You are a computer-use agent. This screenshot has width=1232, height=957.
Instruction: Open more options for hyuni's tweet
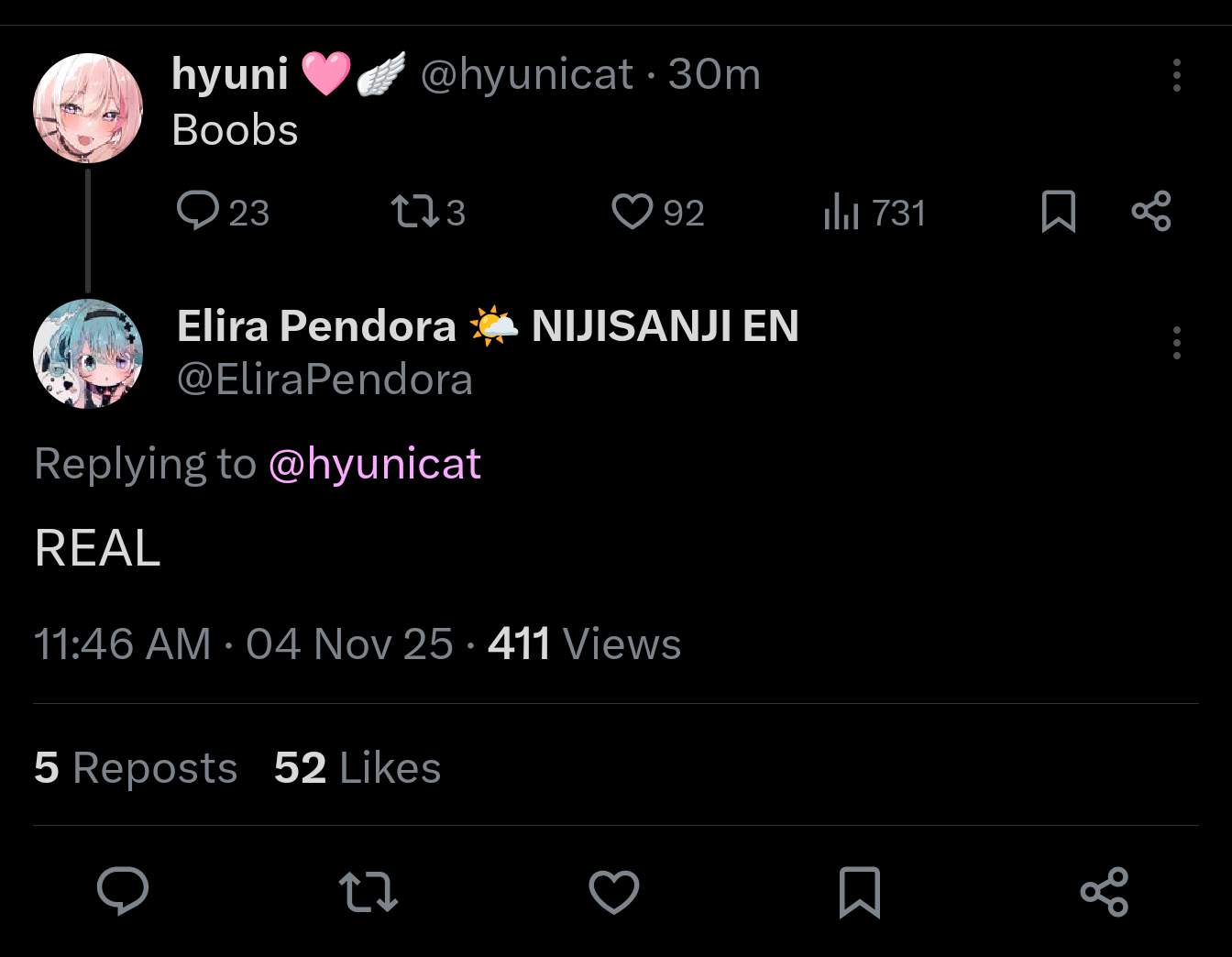pos(1177,75)
